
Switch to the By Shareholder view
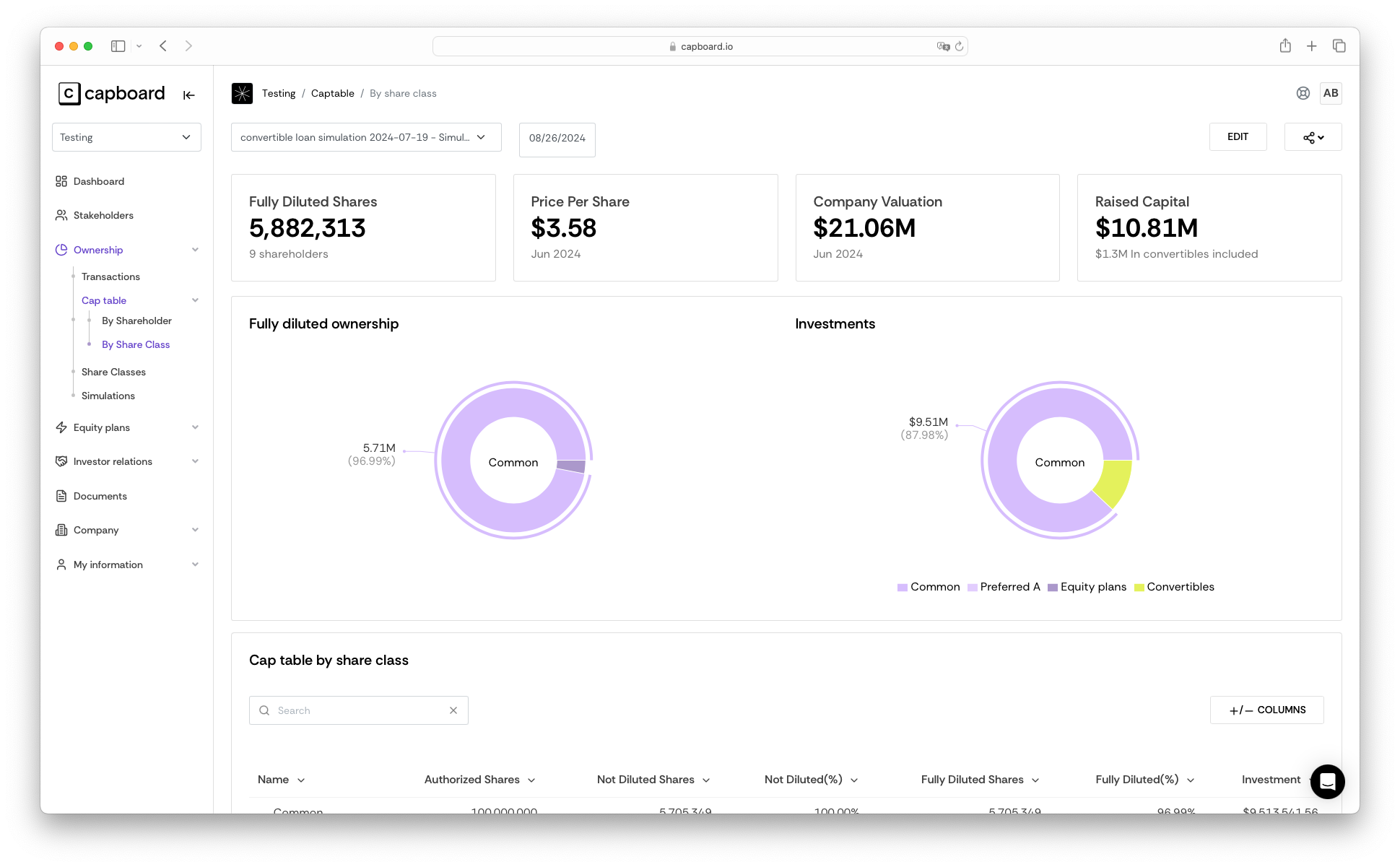point(136,321)
